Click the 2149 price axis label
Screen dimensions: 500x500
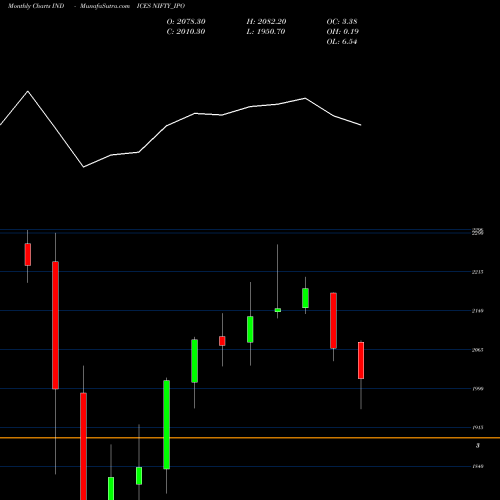pyautogui.click(x=477, y=311)
